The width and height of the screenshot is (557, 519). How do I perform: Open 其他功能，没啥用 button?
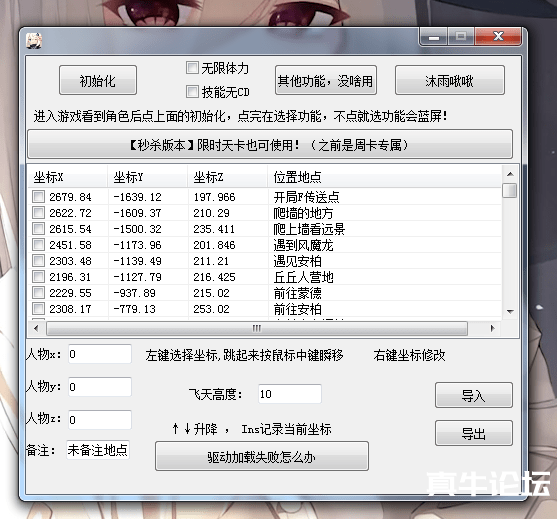pos(326,80)
